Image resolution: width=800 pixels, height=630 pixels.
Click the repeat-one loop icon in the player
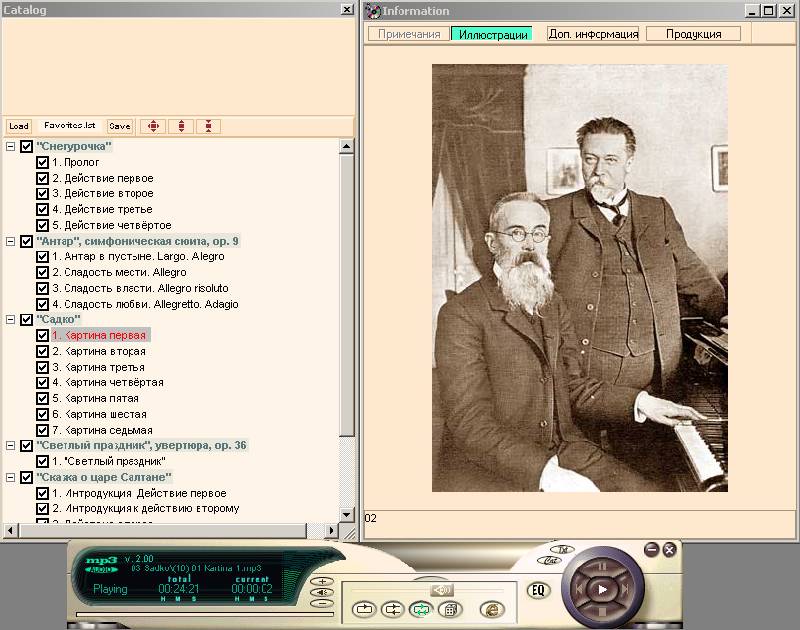tap(364, 609)
